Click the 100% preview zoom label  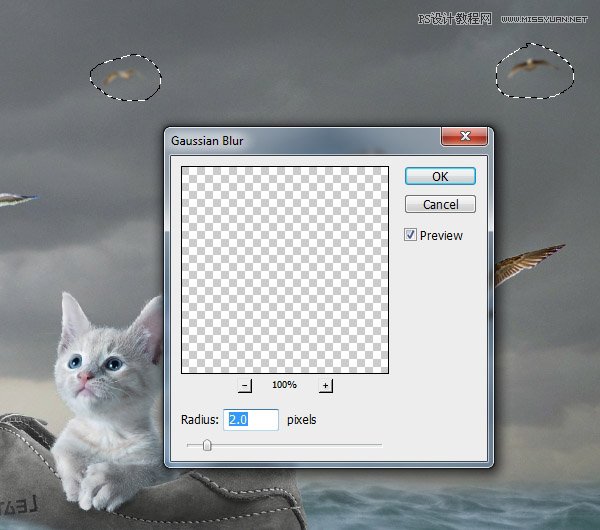tap(284, 385)
